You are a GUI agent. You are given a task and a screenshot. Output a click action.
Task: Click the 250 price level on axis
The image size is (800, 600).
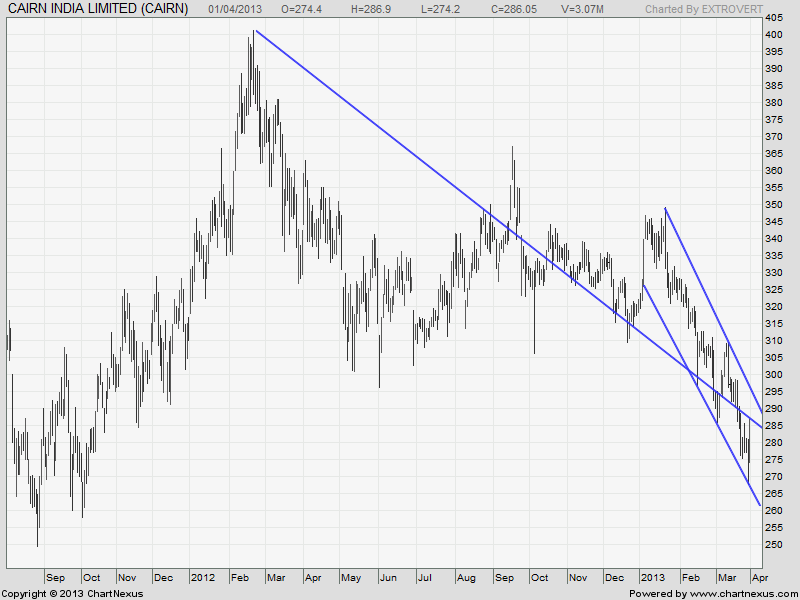coord(773,545)
